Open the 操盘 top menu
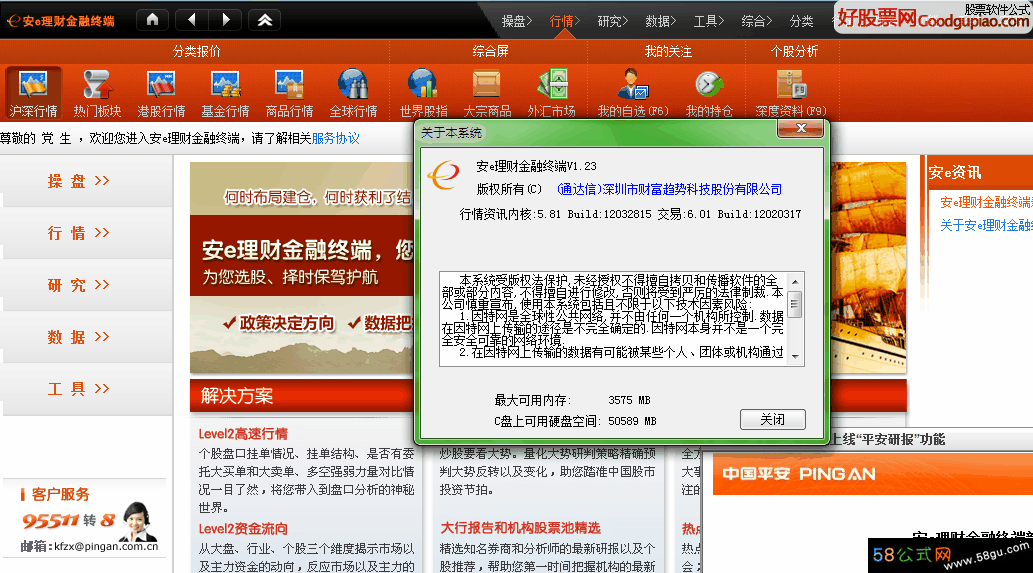1033x573 pixels. tap(516, 22)
